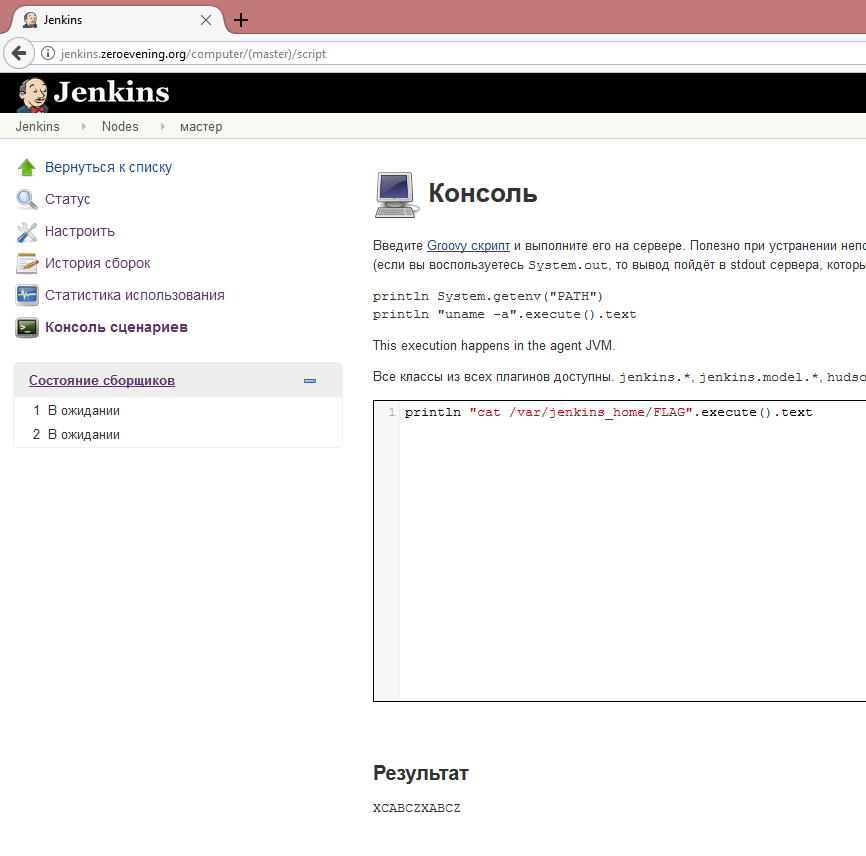Click line number 1 in editor gutter

(392, 412)
